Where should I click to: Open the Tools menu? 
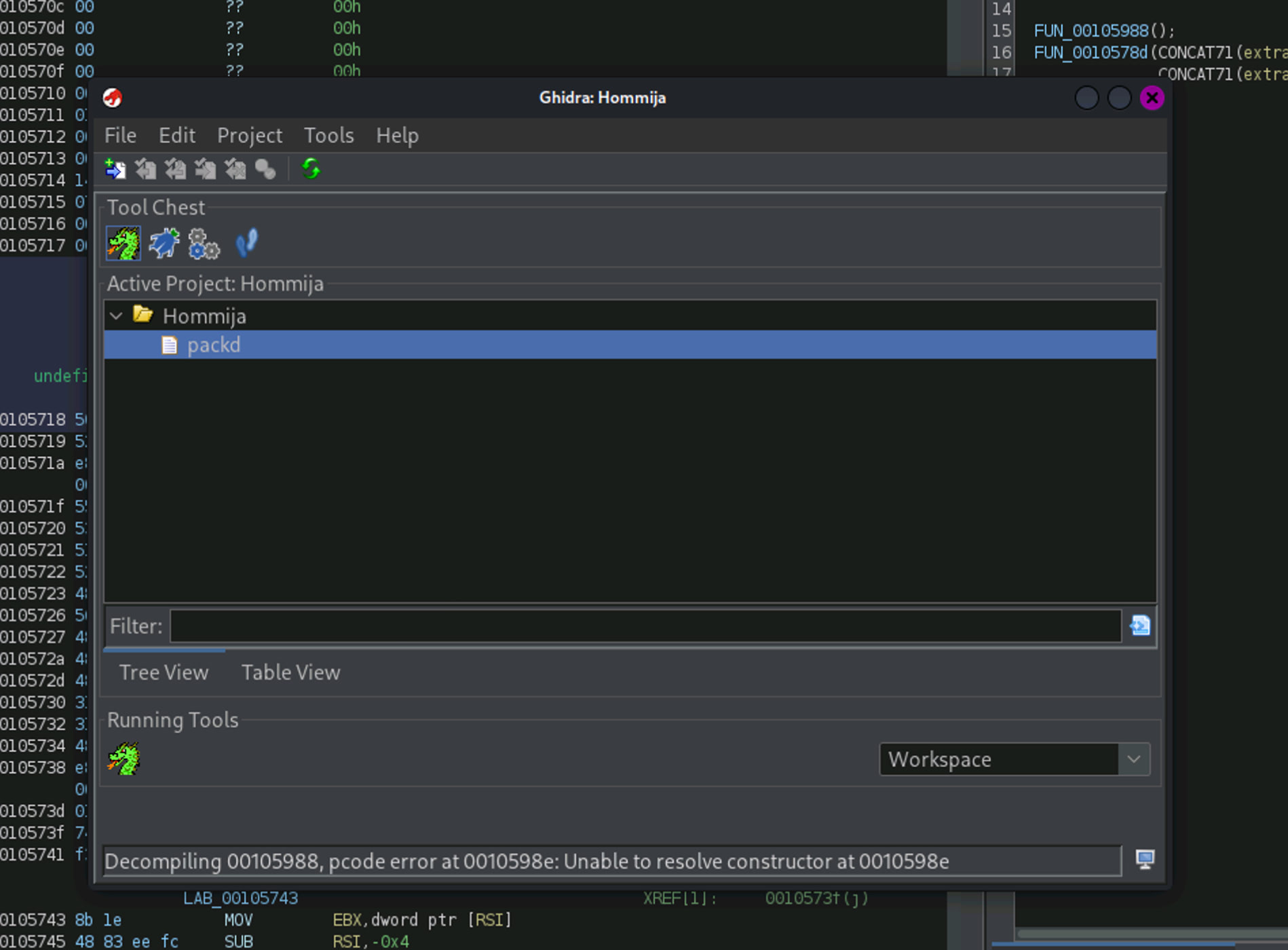coord(328,136)
